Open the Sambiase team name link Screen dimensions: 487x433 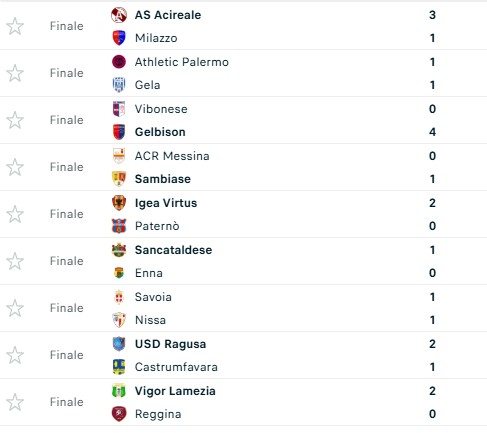(163, 179)
